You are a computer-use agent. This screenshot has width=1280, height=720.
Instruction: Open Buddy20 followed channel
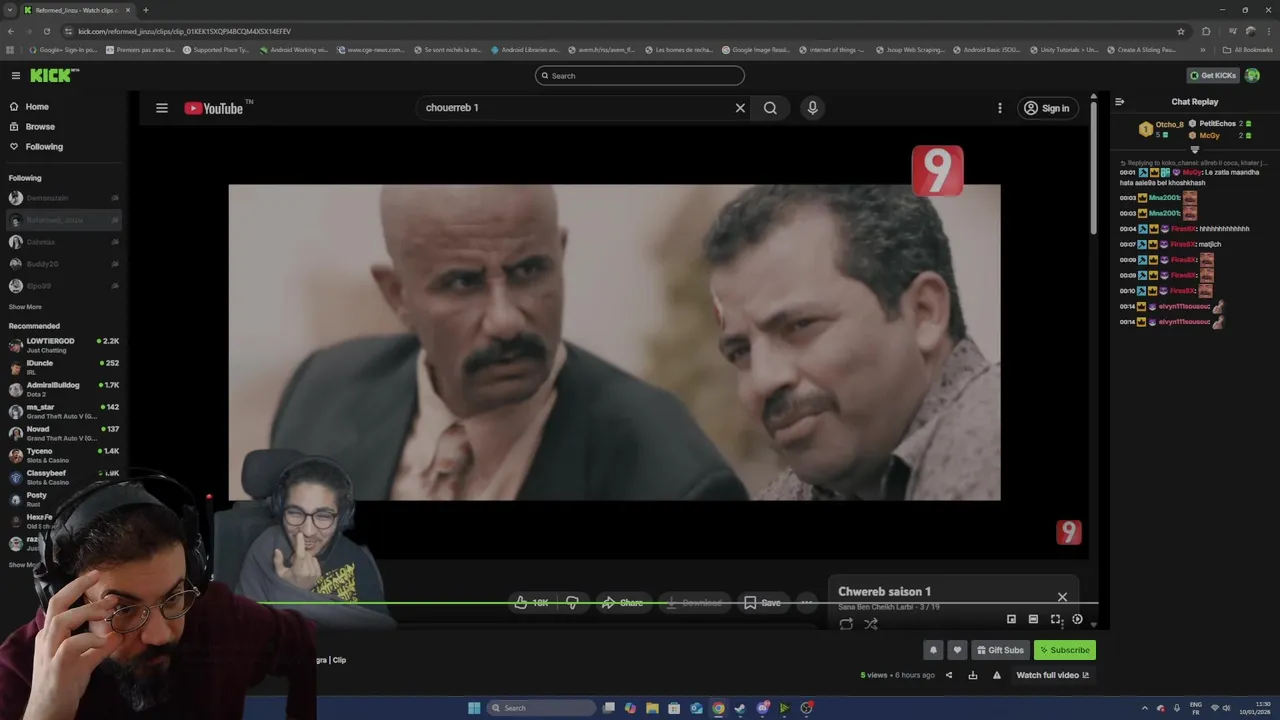(63, 264)
